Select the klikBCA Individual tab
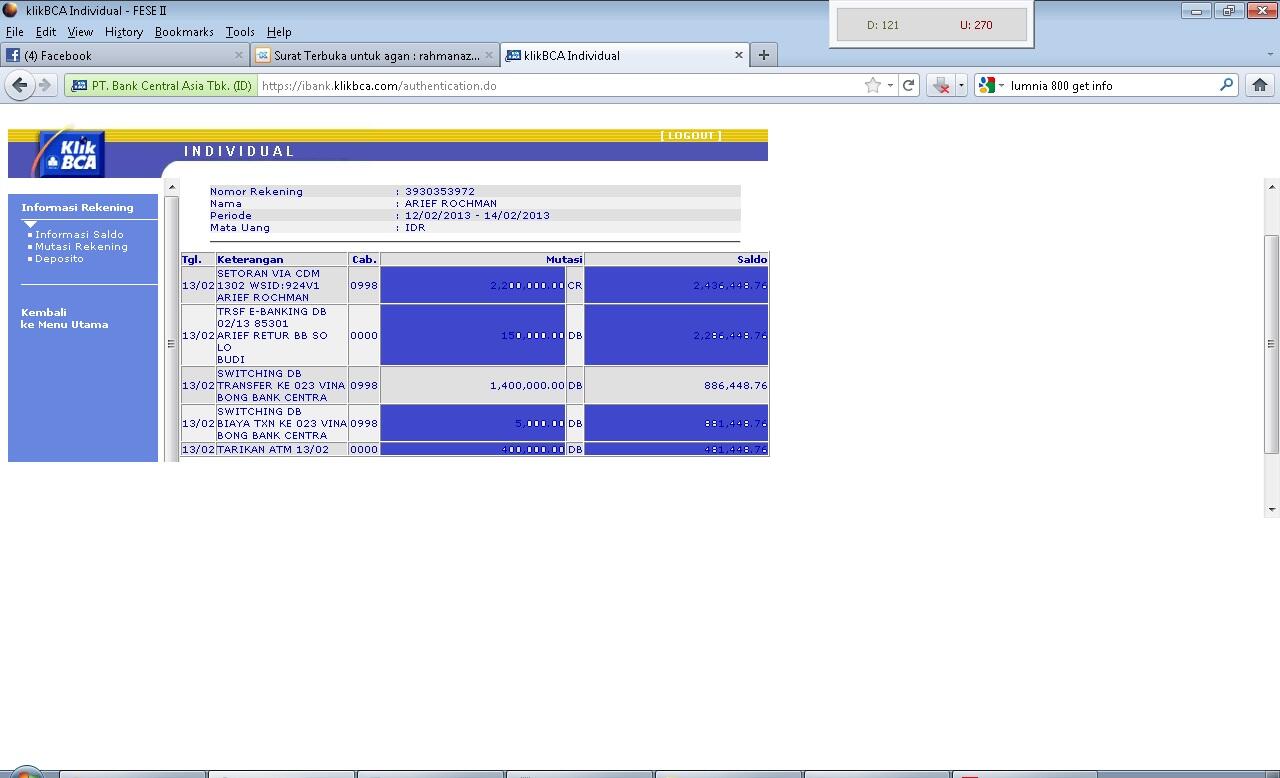Viewport: 1280px width, 778px height. click(624, 55)
